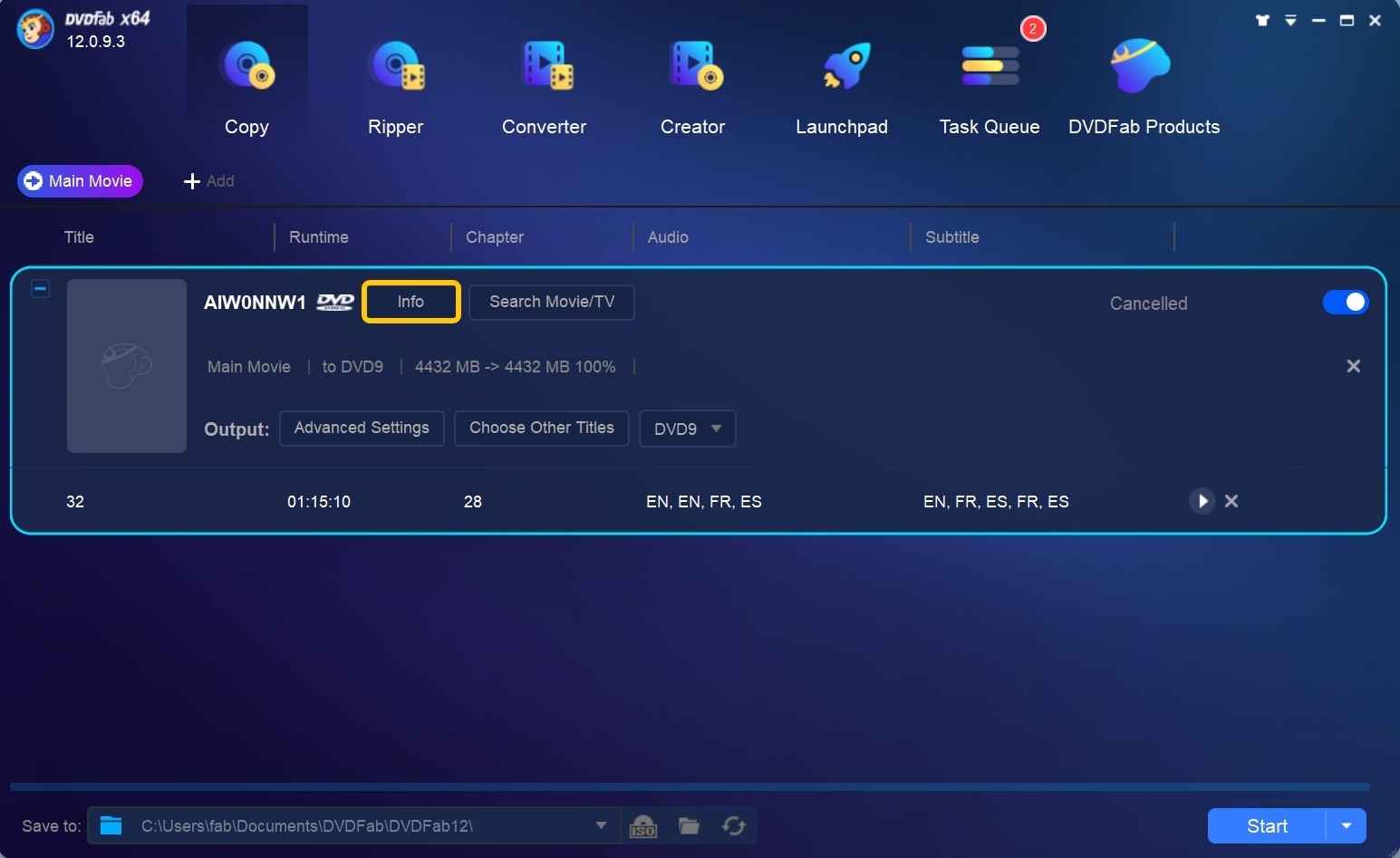Screen dimensions: 1400x858
Task: Click the Runtime column header
Action: click(319, 237)
